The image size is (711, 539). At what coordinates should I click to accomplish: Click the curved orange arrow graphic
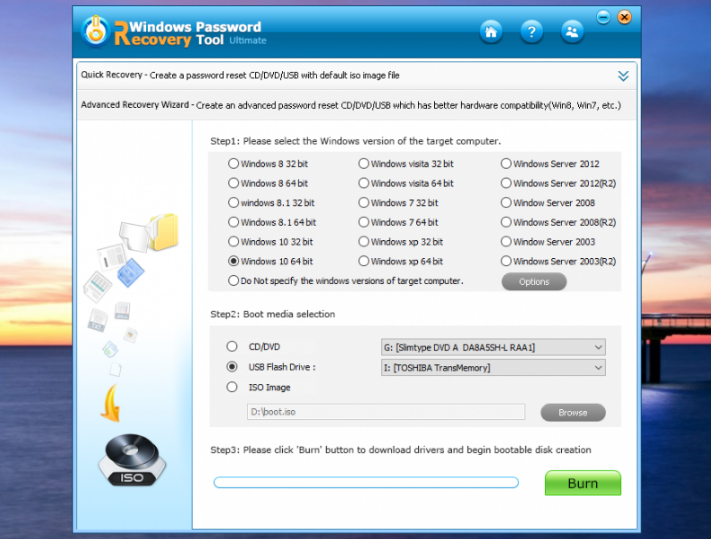[x=111, y=403]
